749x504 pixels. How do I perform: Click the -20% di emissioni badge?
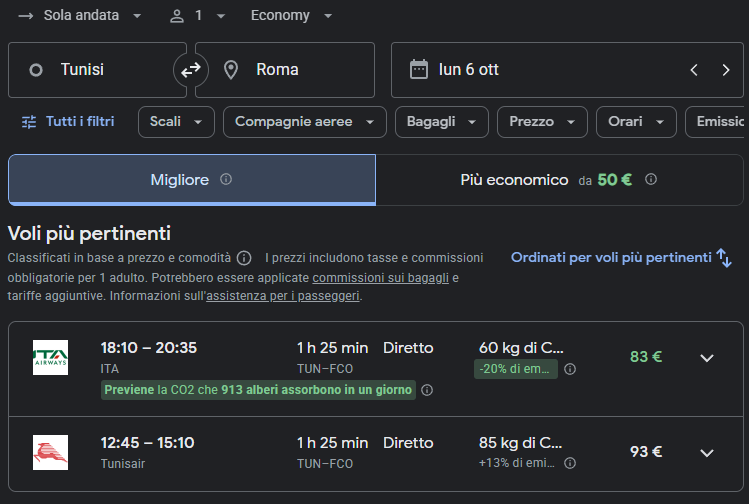(x=516, y=369)
